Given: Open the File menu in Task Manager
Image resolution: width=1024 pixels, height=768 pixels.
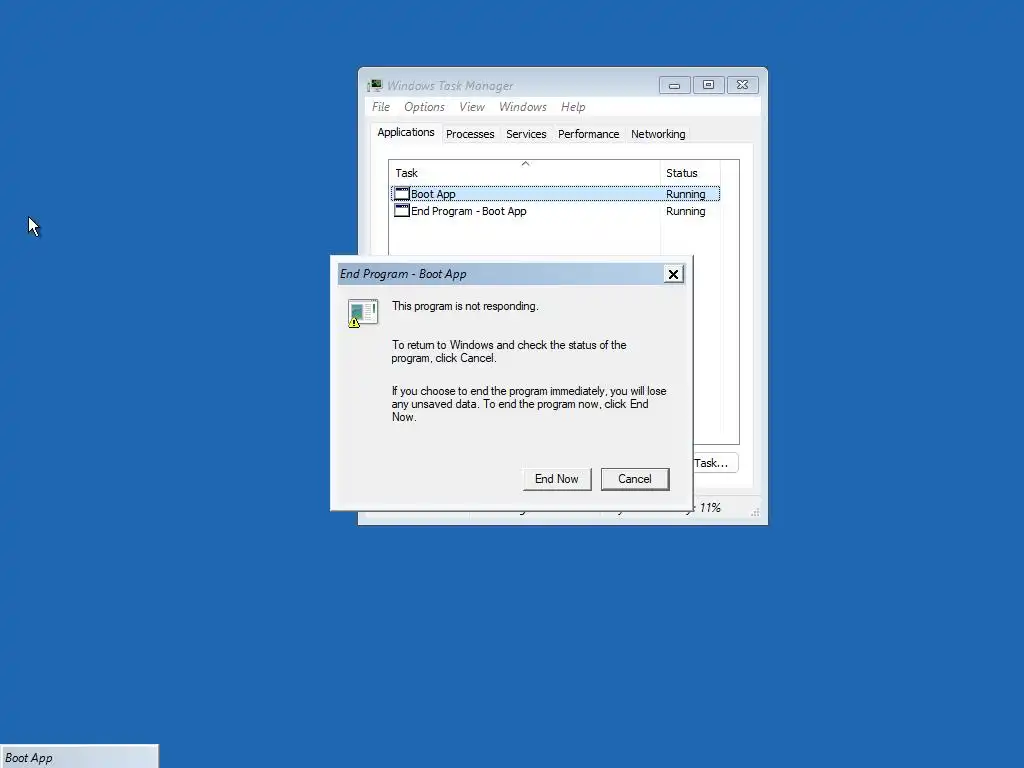Looking at the screenshot, I should 381,106.
